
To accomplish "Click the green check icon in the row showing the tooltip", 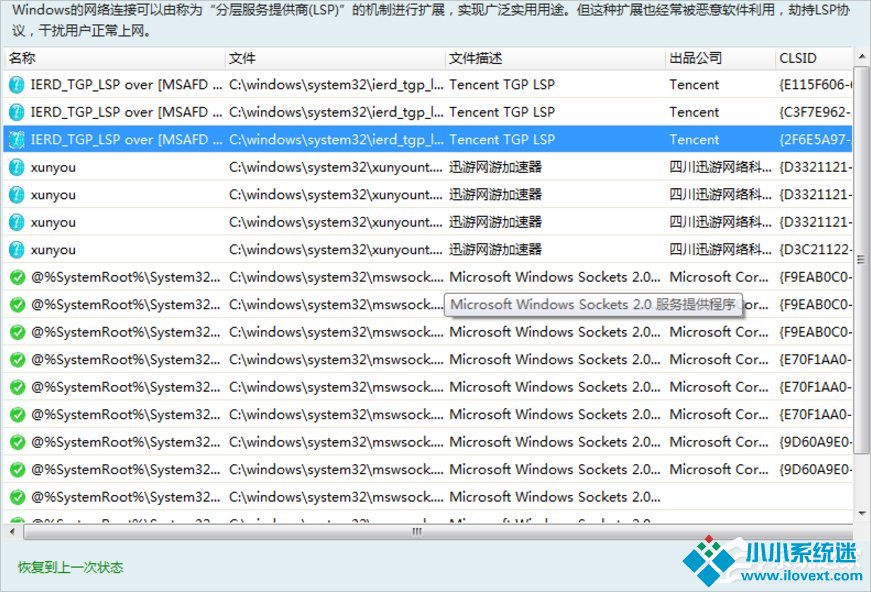I will point(17,304).
